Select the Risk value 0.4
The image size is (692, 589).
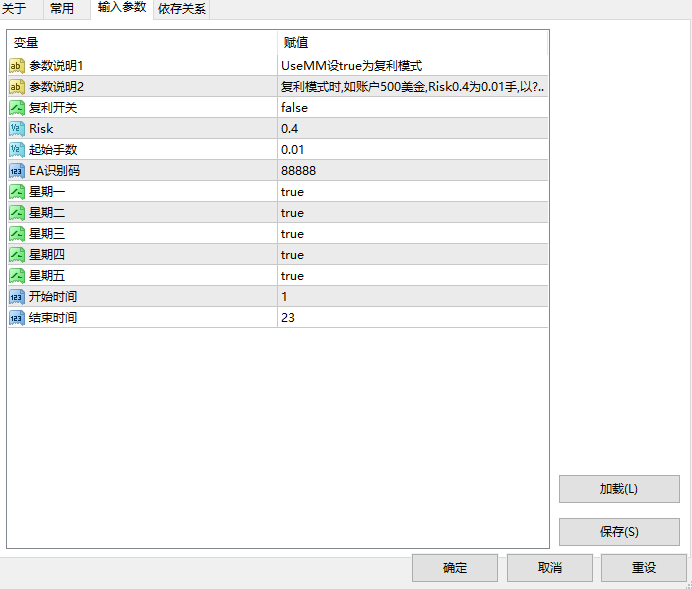290,129
